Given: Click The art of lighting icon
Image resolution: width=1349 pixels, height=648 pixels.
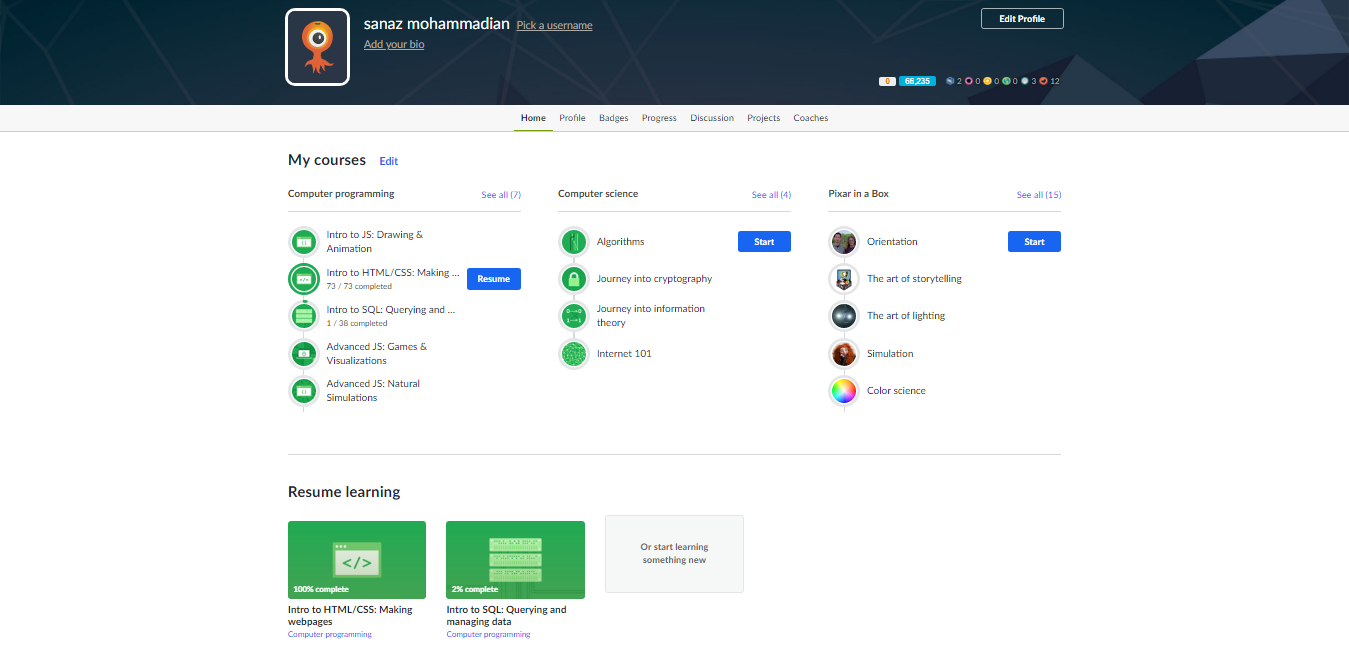Looking at the screenshot, I should [844, 316].
